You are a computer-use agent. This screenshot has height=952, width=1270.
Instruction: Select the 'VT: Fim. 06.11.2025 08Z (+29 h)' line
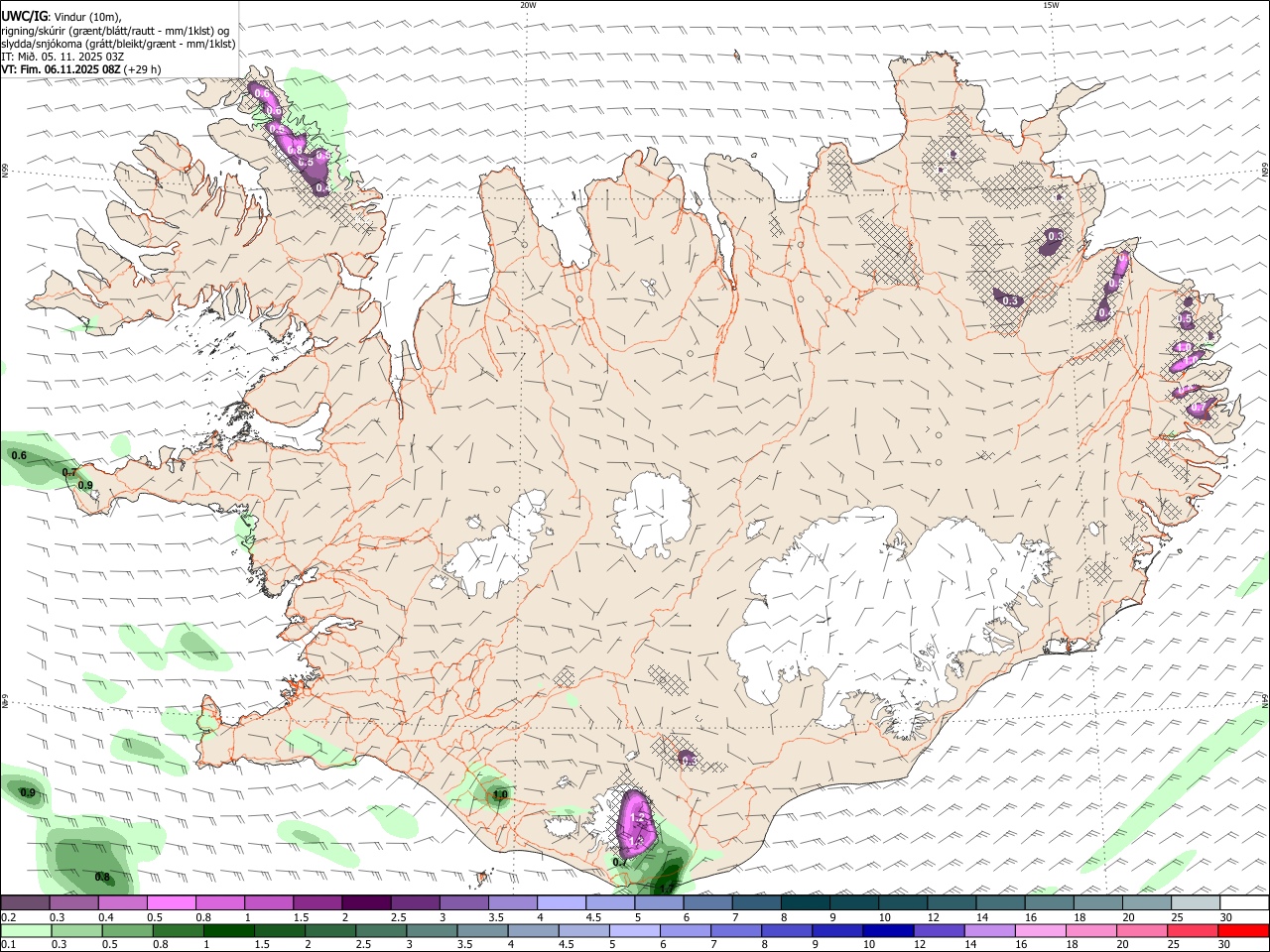[81, 69]
